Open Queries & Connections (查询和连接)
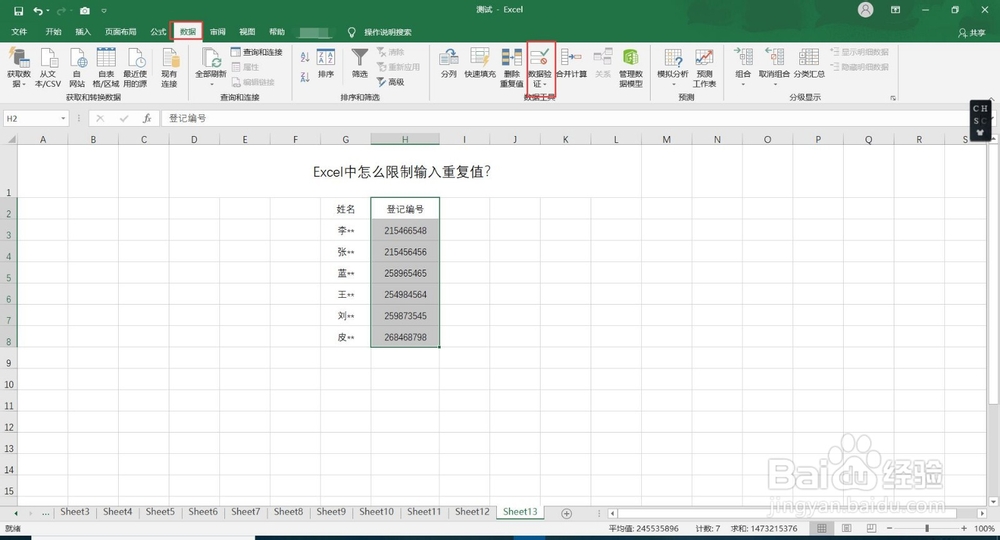The height and width of the screenshot is (540, 1000). tap(256, 52)
